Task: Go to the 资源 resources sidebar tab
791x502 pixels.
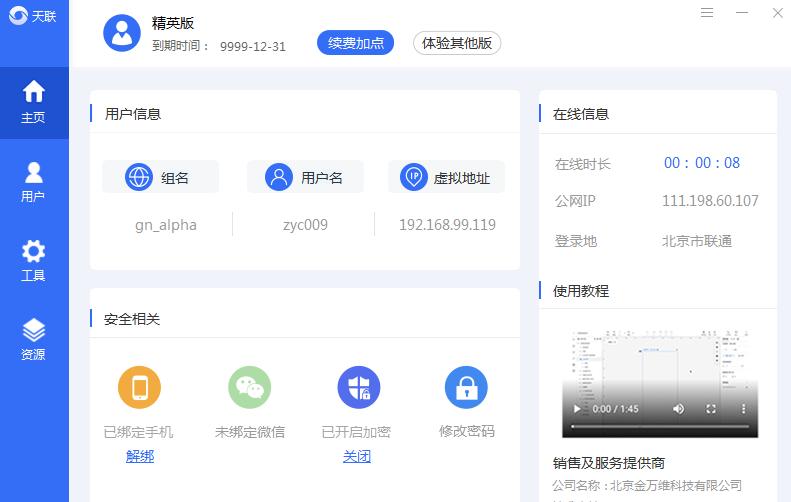Action: click(34, 340)
